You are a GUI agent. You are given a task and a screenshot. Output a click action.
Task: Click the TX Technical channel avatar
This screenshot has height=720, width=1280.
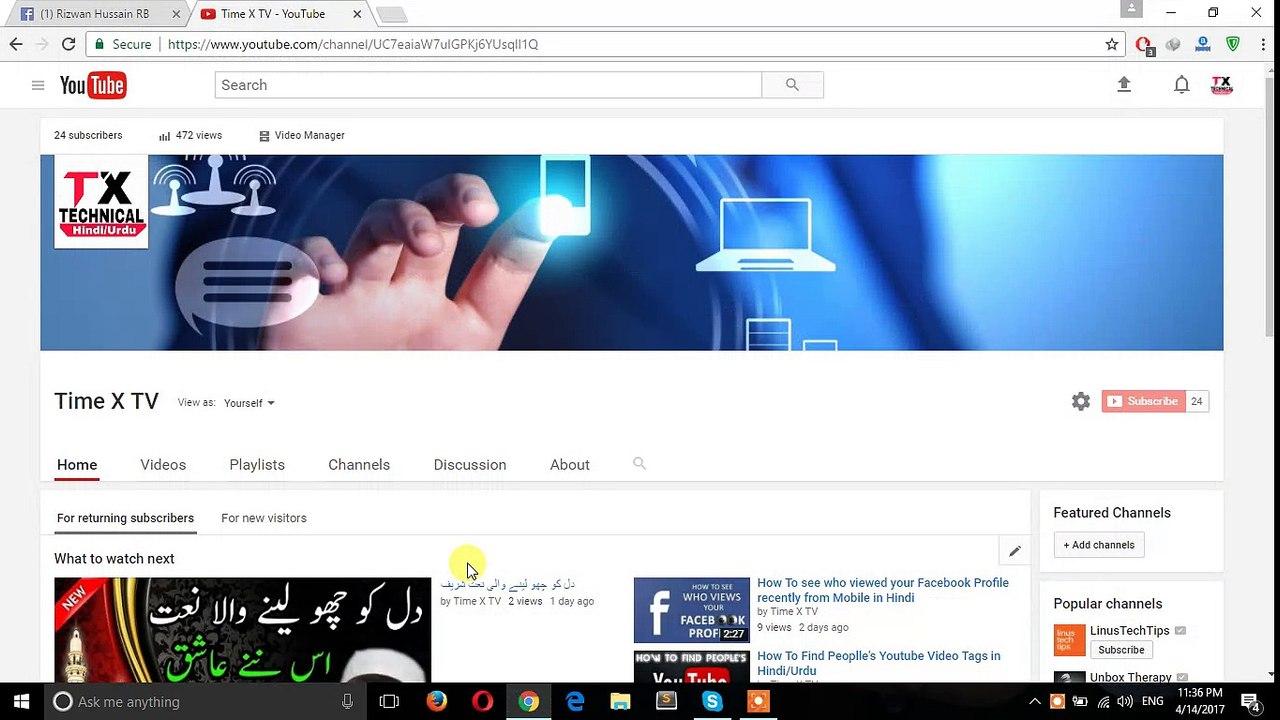click(x=101, y=201)
